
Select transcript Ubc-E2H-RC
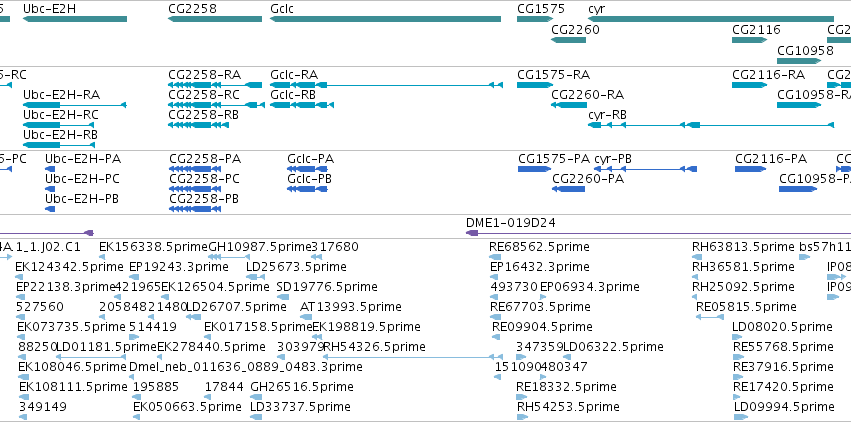coord(59,125)
